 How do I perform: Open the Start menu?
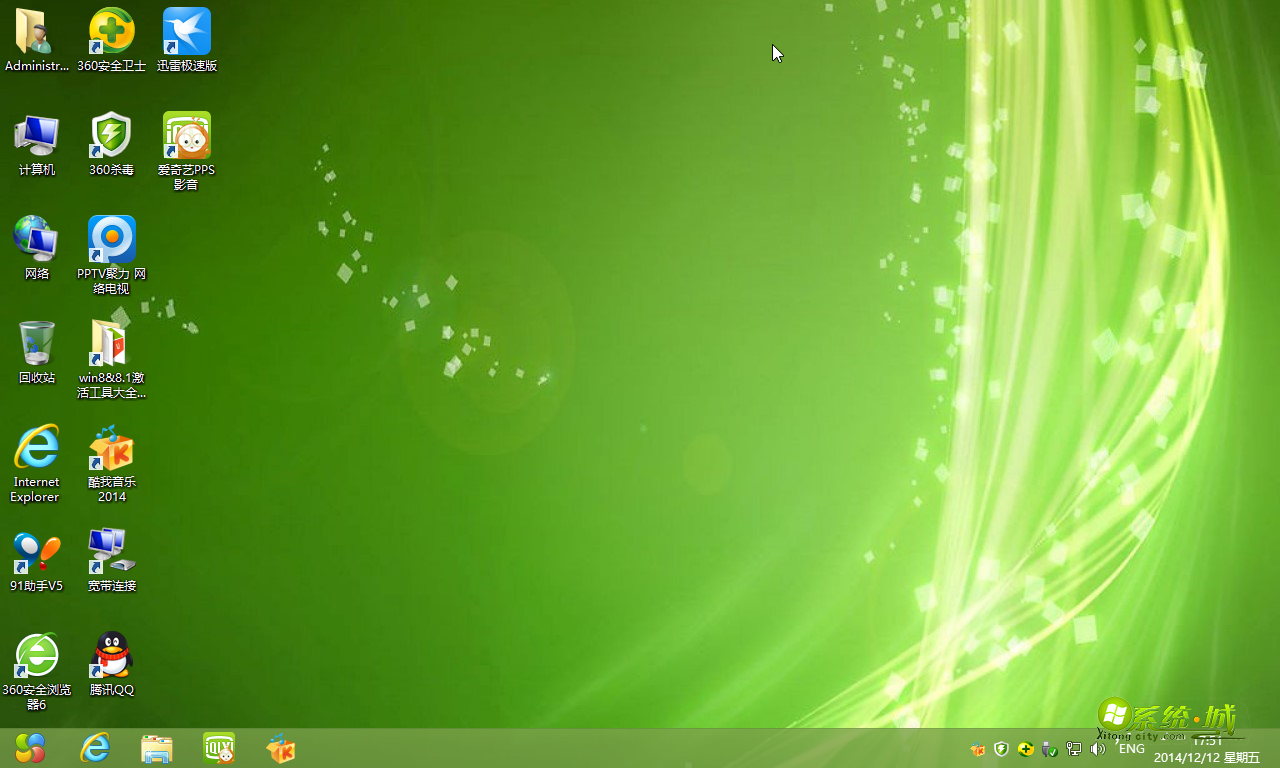(x=29, y=748)
